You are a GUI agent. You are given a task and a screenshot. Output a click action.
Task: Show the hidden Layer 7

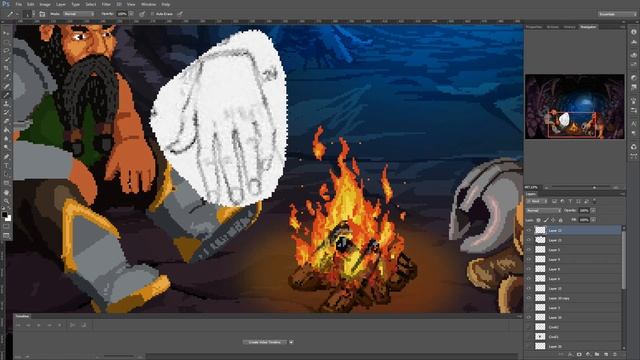529,308
